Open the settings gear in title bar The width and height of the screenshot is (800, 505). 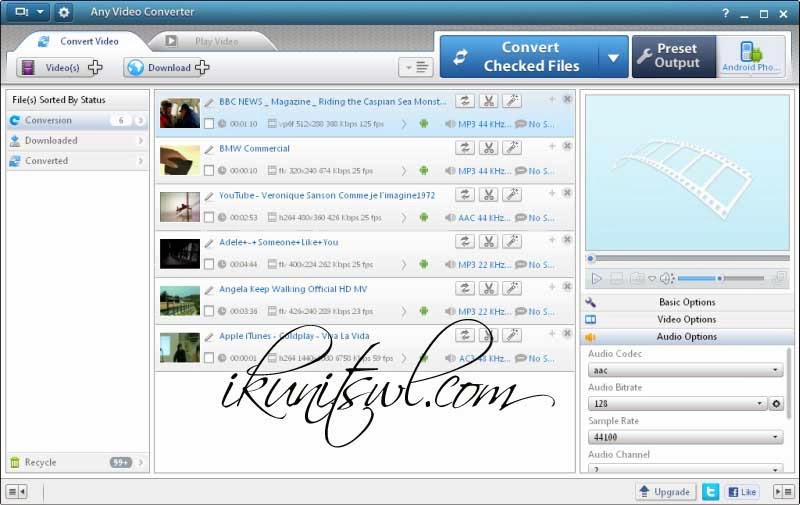pos(63,12)
